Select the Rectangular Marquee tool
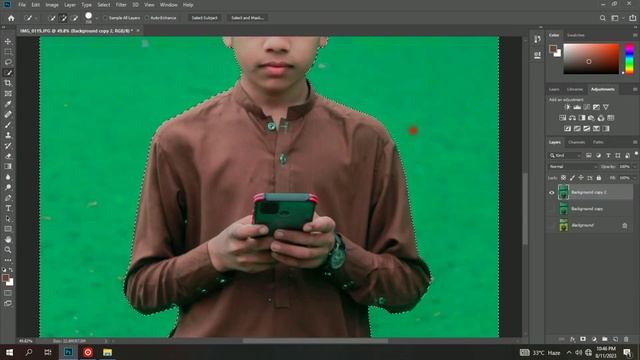This screenshot has height=360, width=640. (x=8, y=52)
